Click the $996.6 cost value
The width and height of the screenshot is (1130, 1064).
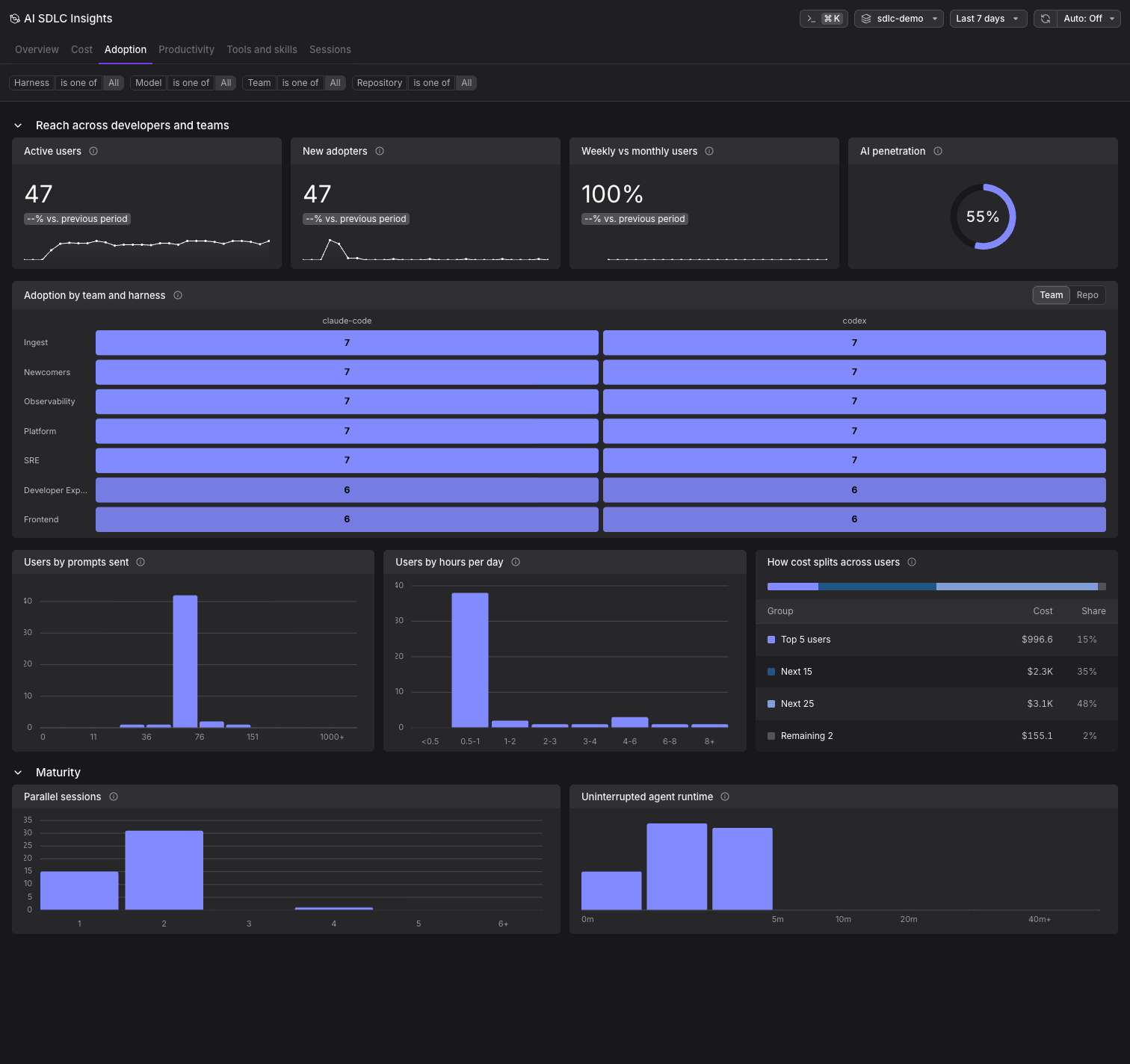[1037, 640]
